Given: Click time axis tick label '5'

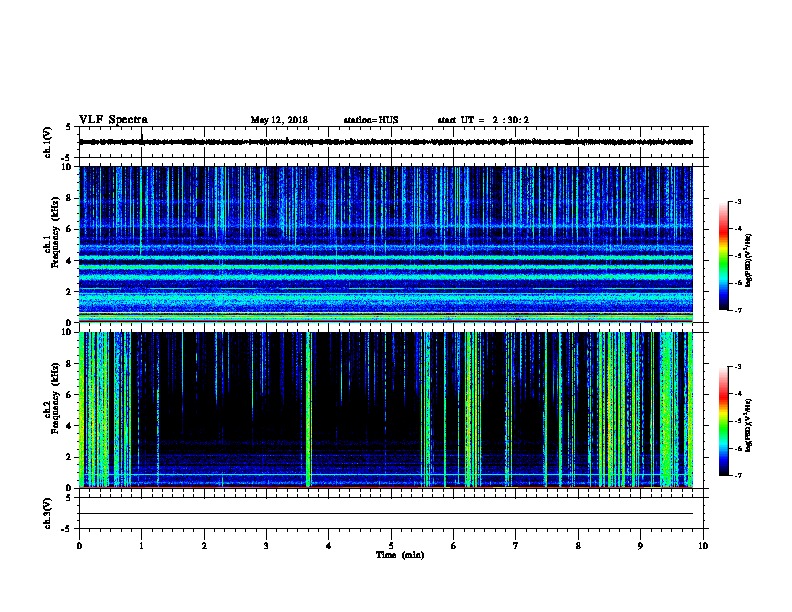Looking at the screenshot, I should [391, 546].
